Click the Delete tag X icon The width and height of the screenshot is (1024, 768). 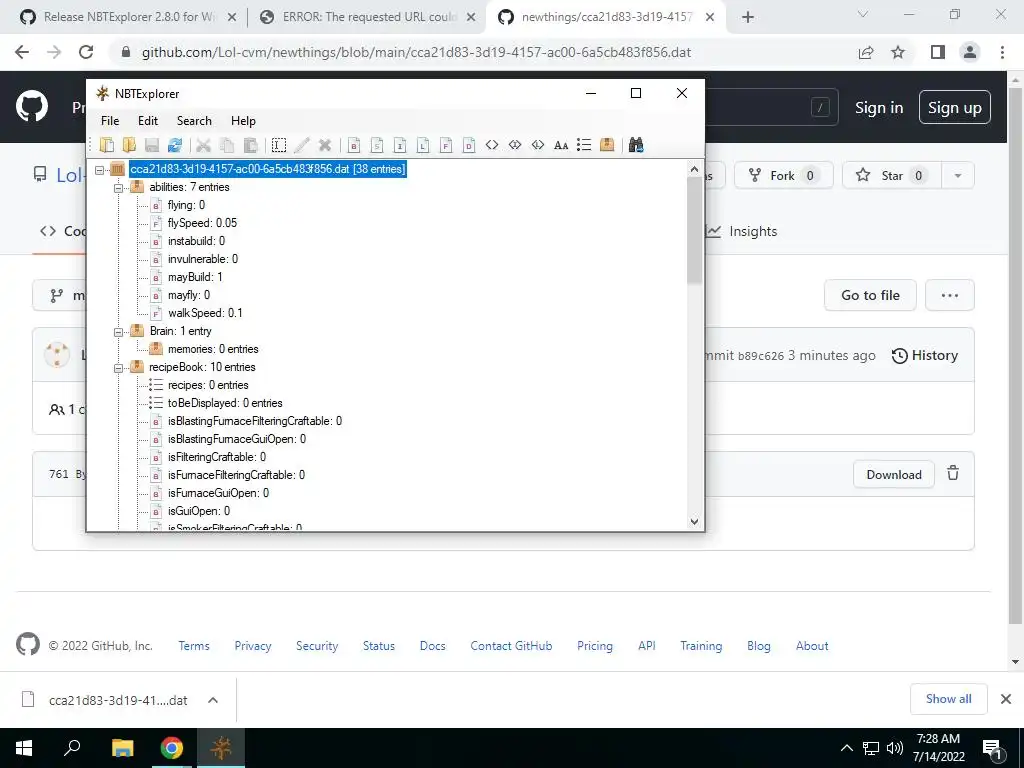click(325, 145)
